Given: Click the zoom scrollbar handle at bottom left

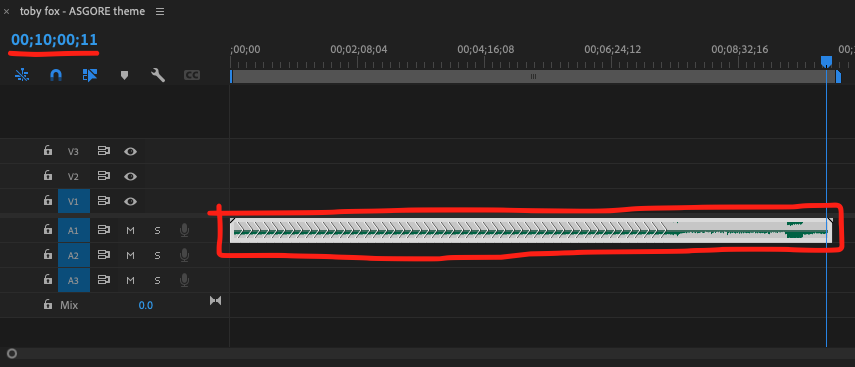Looking at the screenshot, I should (x=11, y=354).
